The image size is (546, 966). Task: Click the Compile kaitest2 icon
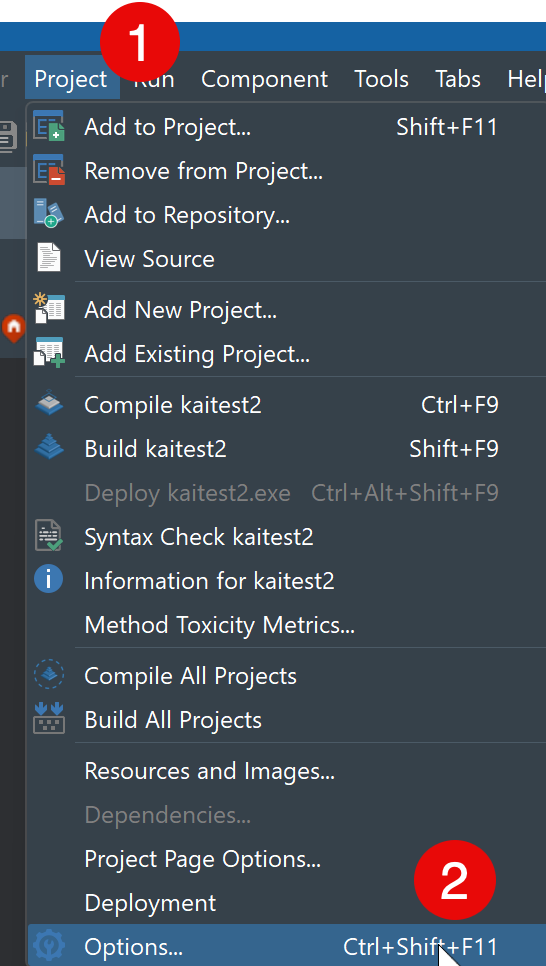point(49,405)
